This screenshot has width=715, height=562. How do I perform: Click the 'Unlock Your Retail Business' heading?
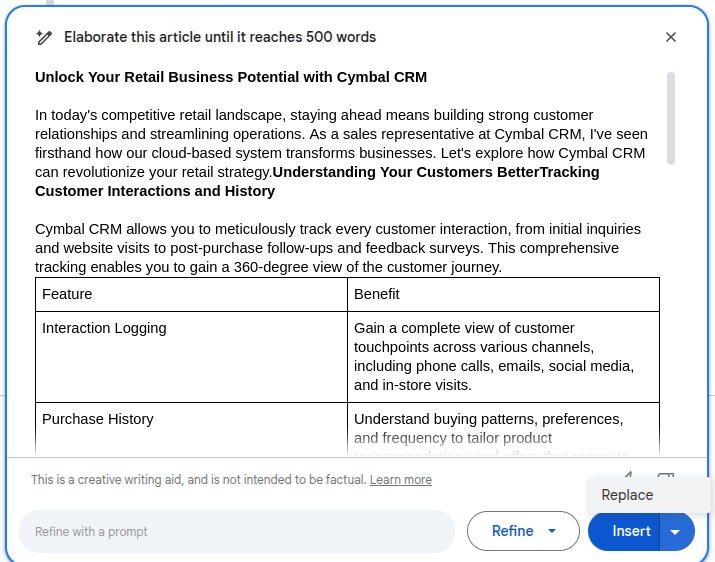tap(231, 77)
